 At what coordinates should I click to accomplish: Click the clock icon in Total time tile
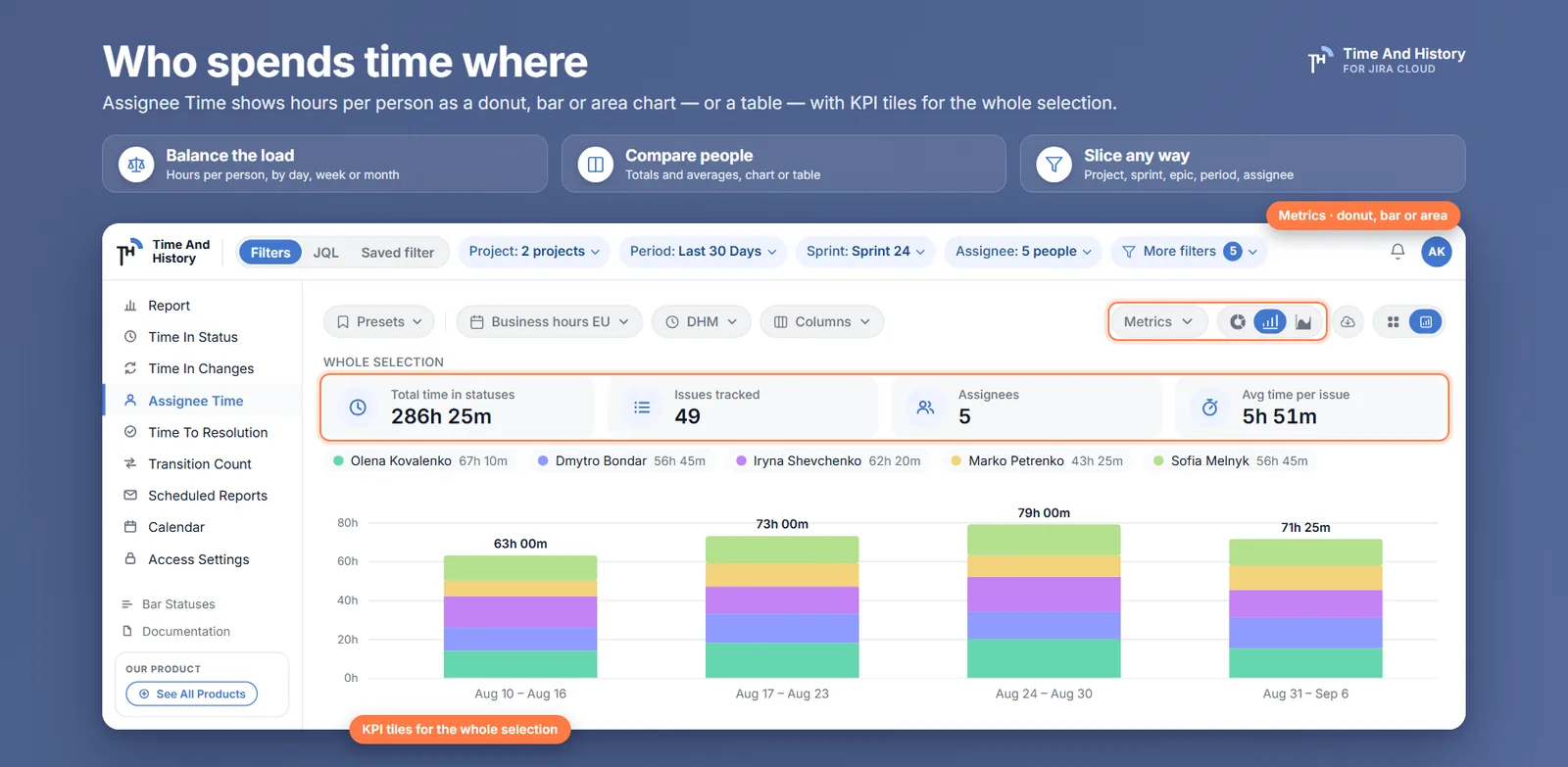tap(358, 407)
